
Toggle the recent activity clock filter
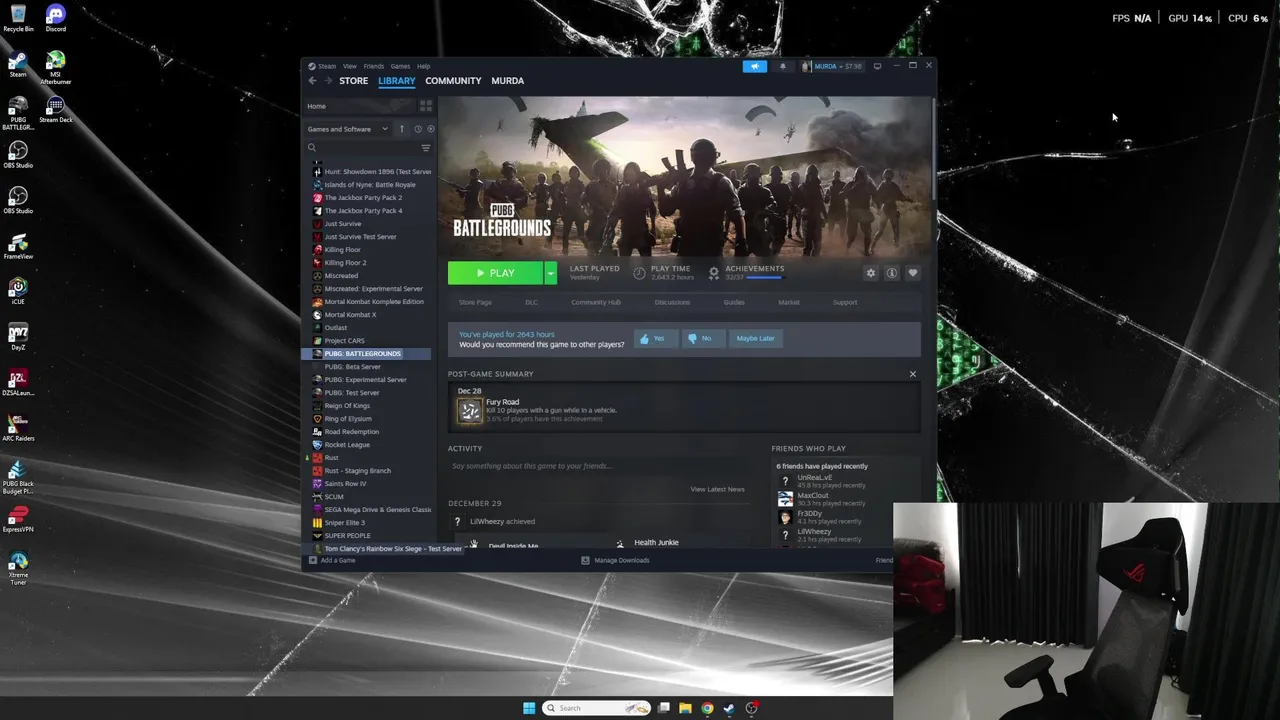[x=417, y=129]
